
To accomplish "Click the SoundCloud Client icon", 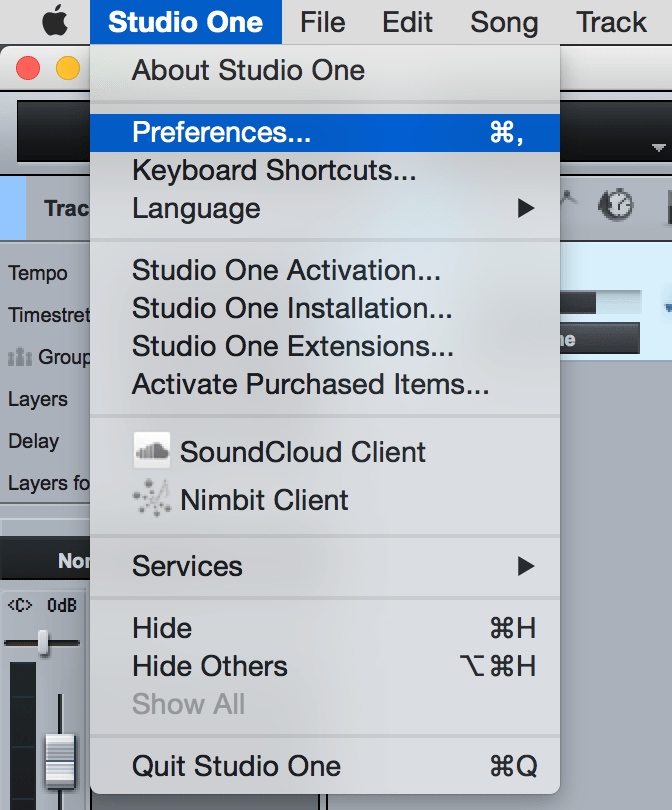I will [152, 452].
